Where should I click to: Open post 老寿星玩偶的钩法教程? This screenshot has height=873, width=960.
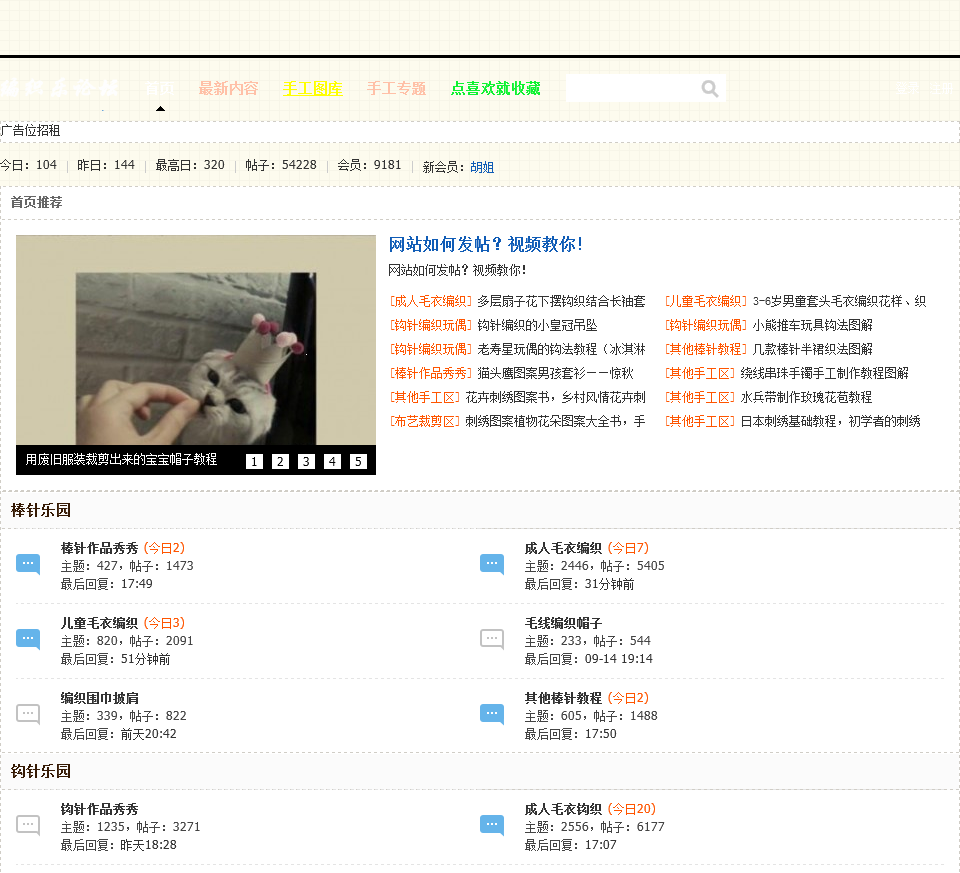[x=561, y=349]
